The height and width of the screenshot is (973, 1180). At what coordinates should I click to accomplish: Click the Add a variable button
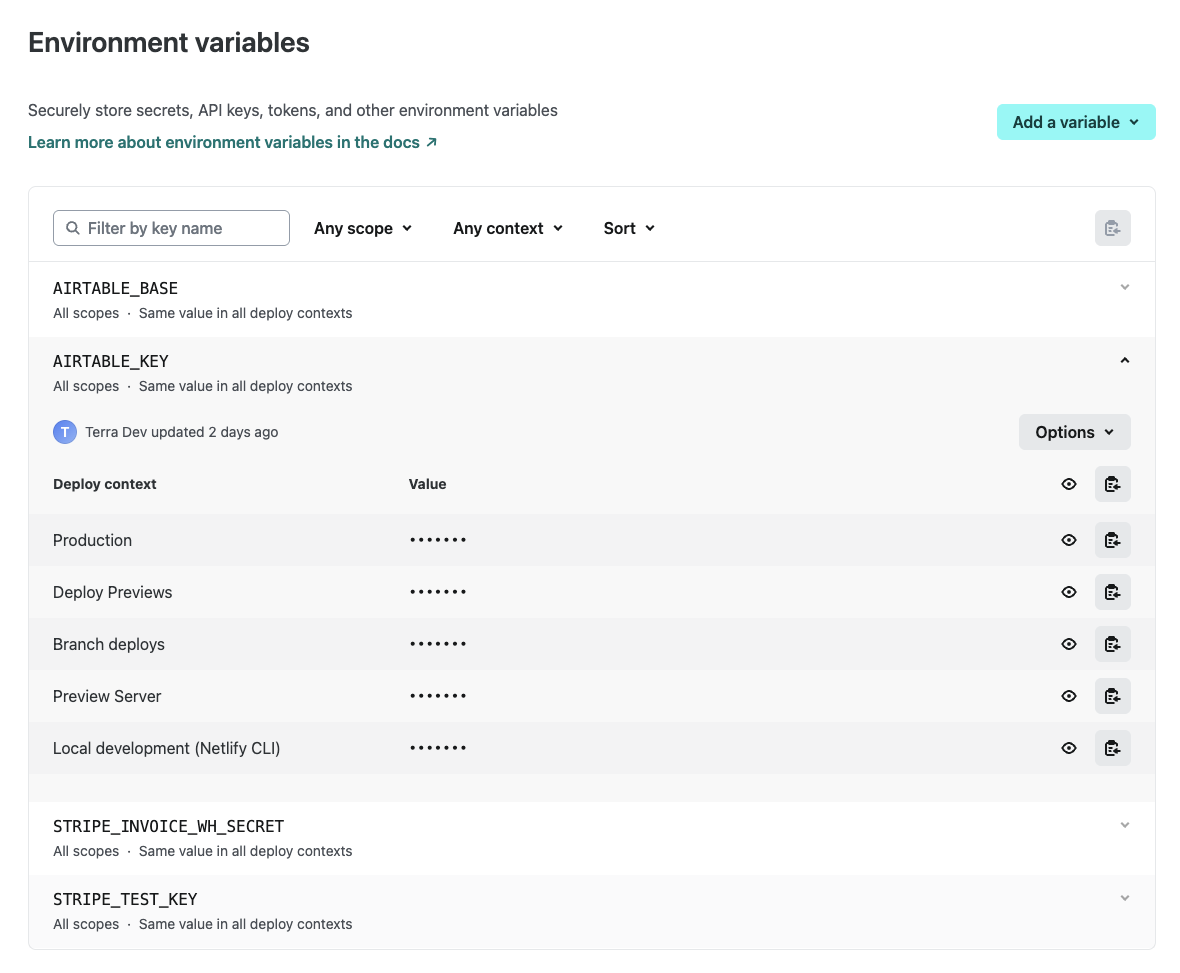click(x=1076, y=122)
